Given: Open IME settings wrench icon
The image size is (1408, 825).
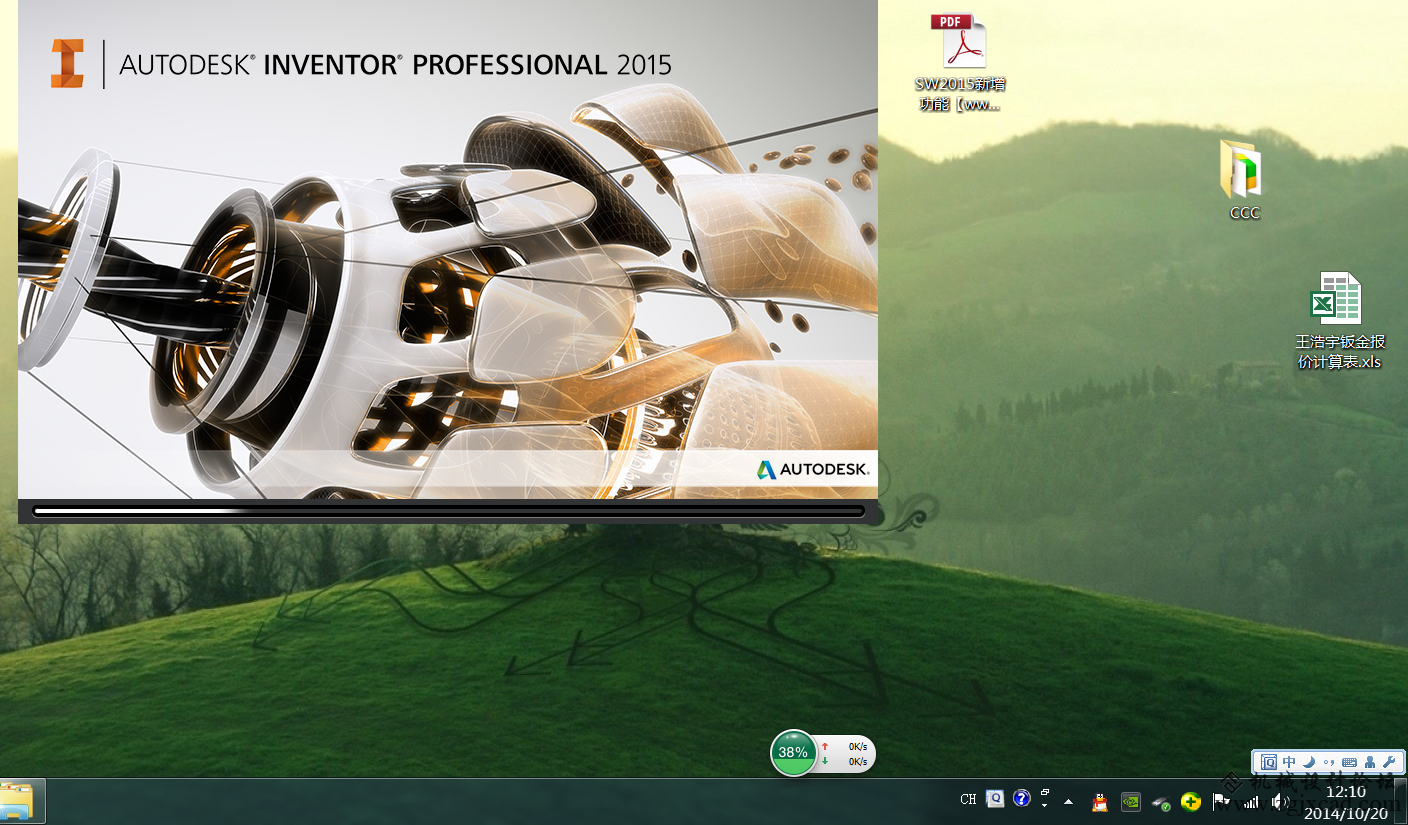Looking at the screenshot, I should tap(1389, 762).
